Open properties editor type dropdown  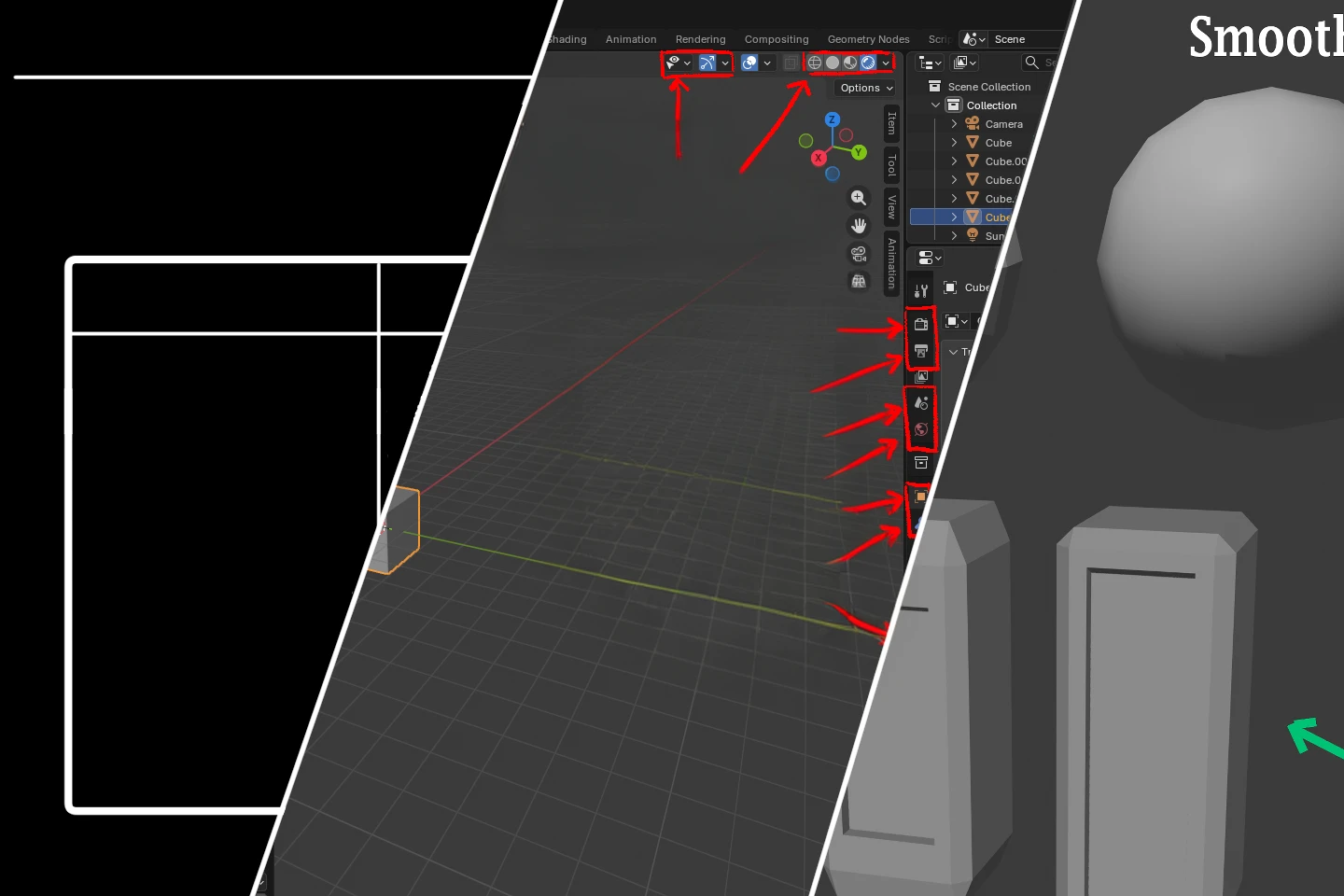click(x=930, y=258)
